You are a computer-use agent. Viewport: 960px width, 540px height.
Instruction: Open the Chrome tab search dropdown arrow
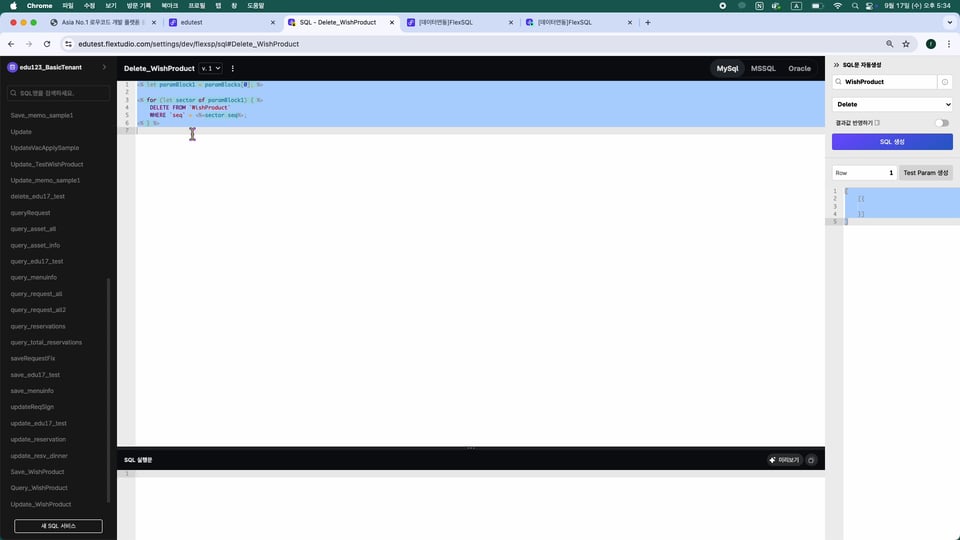pos(950,23)
